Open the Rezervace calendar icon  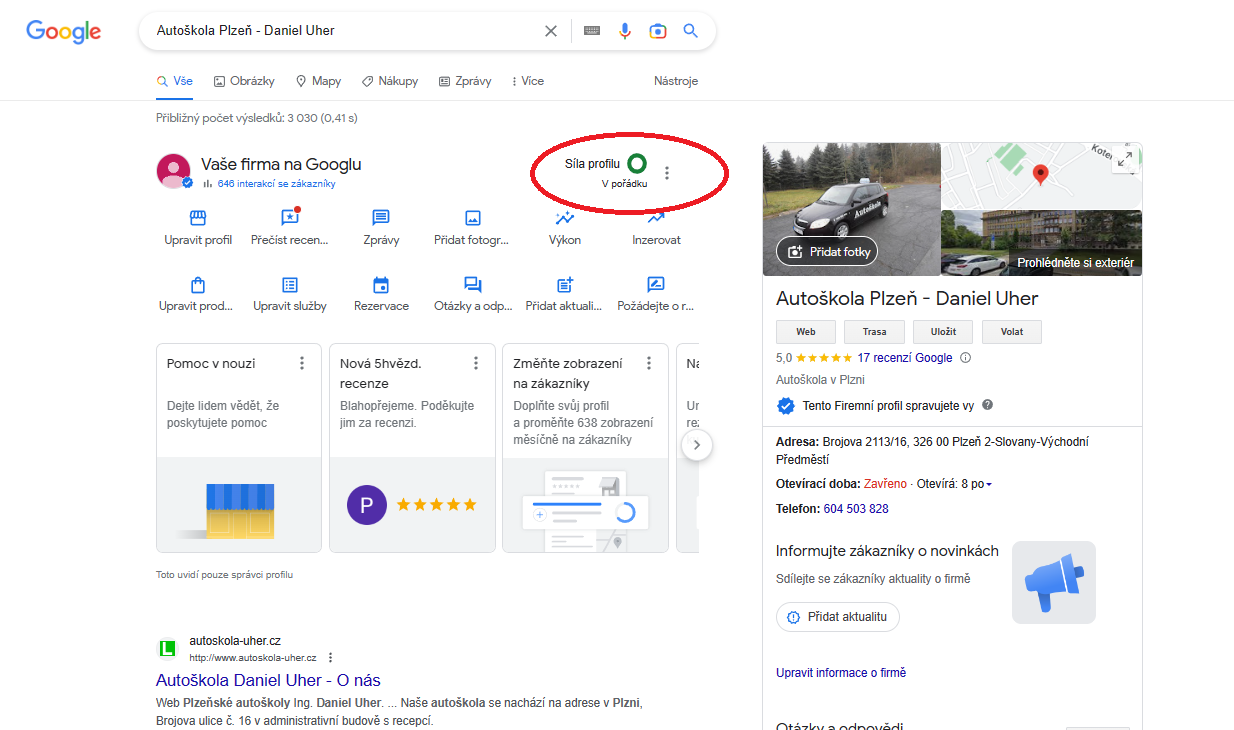[381, 284]
